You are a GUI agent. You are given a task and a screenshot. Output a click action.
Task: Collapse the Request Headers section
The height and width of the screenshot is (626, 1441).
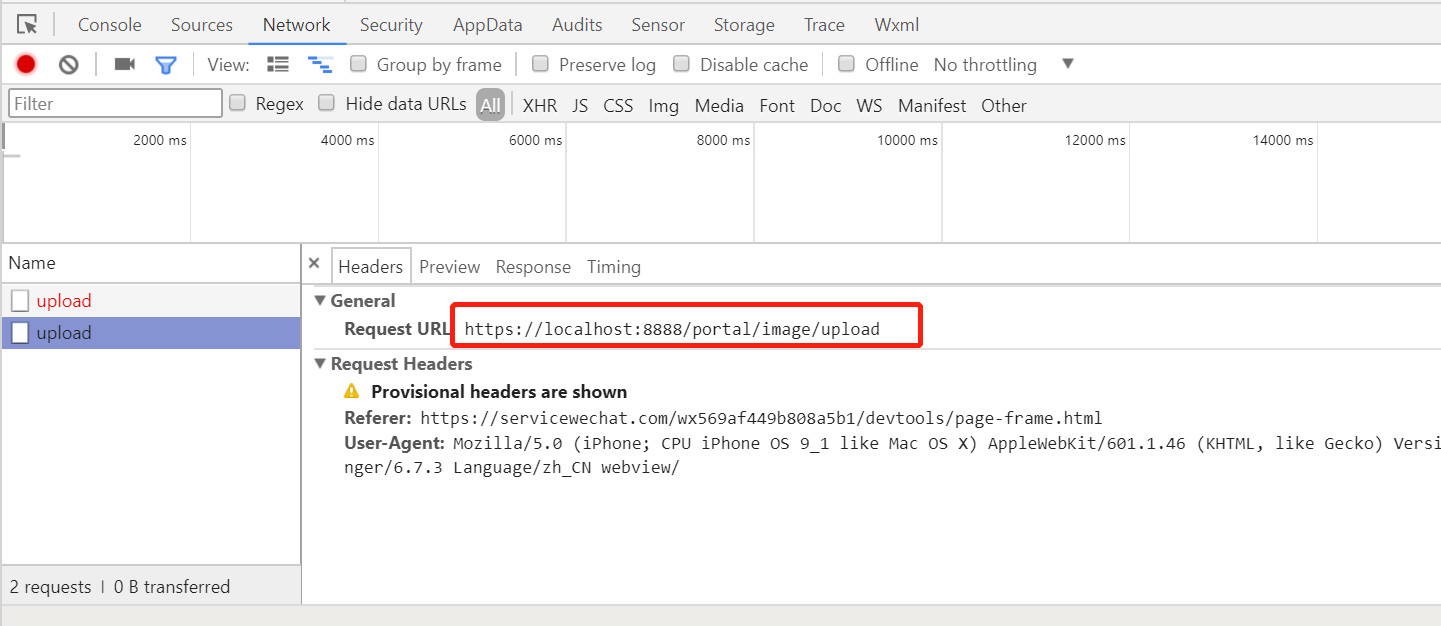coord(320,363)
